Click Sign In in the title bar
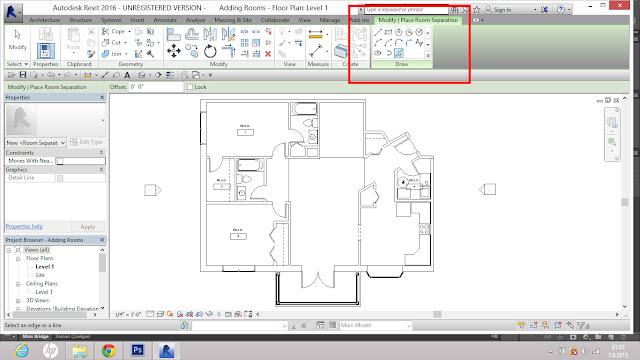This screenshot has height=360, width=640. (x=502, y=9)
